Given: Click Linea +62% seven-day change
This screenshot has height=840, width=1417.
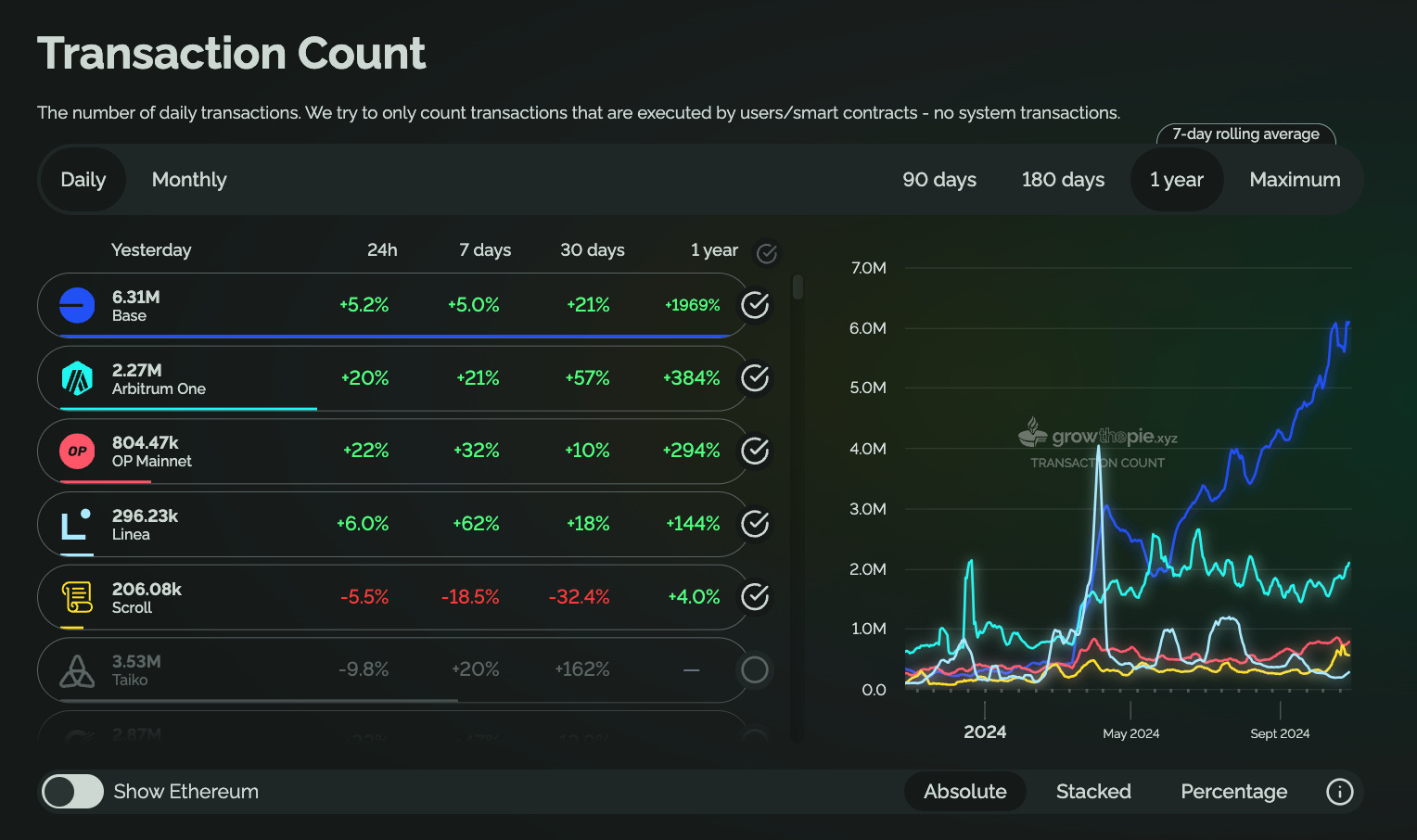Looking at the screenshot, I should (476, 524).
